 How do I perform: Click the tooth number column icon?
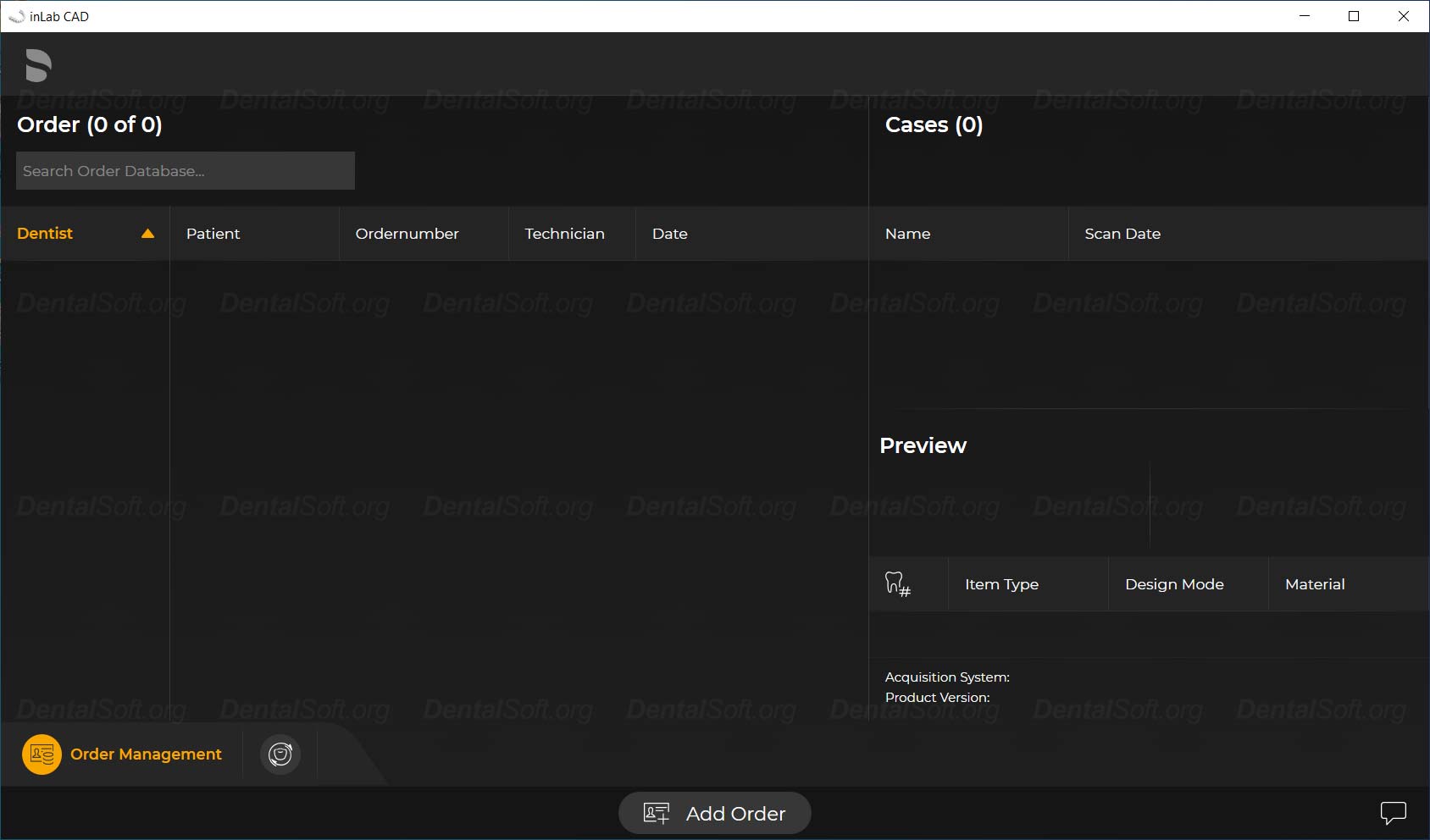[x=897, y=584]
